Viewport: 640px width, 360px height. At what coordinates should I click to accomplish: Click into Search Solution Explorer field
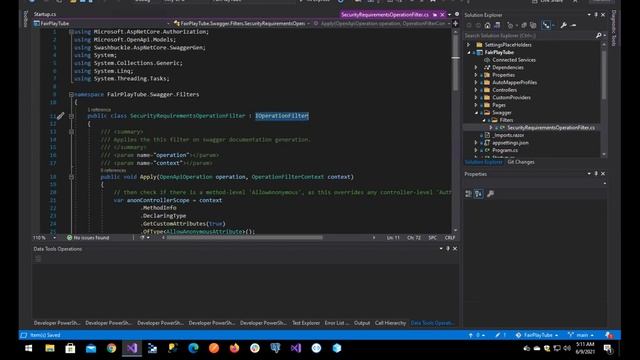[529, 36]
